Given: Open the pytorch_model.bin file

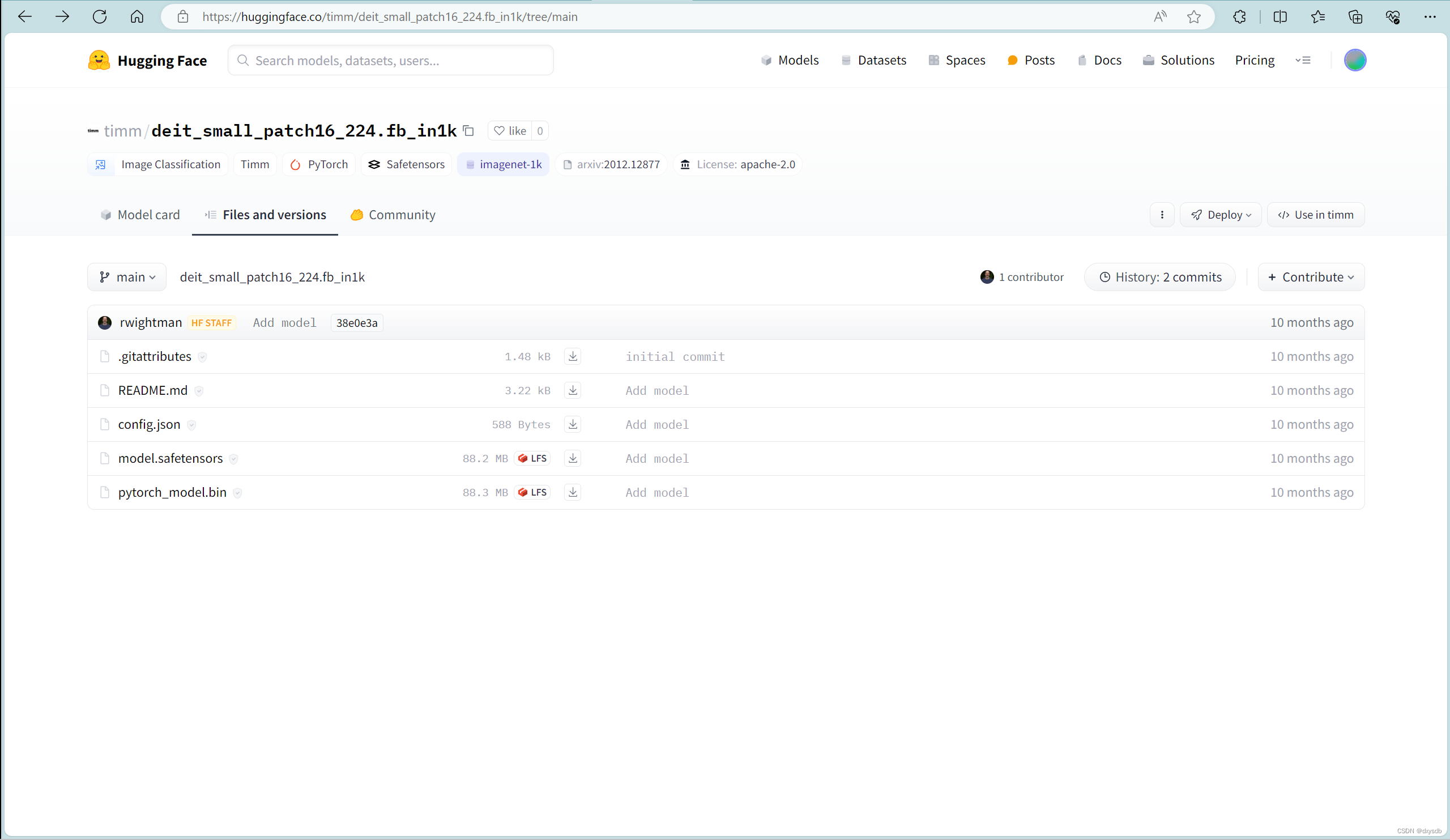Looking at the screenshot, I should click(x=172, y=492).
